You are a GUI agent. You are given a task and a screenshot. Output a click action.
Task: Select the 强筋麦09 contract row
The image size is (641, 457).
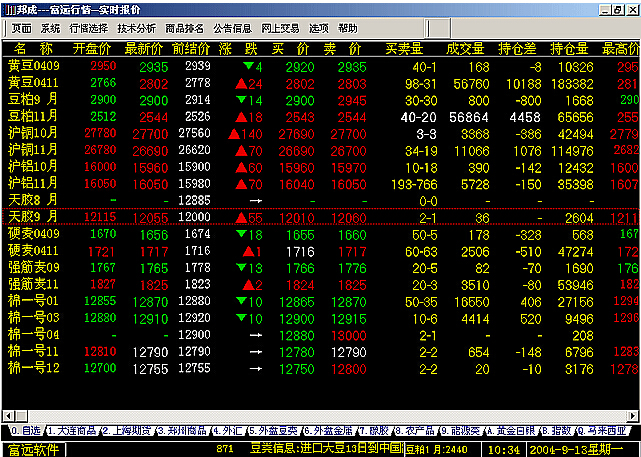(x=321, y=268)
